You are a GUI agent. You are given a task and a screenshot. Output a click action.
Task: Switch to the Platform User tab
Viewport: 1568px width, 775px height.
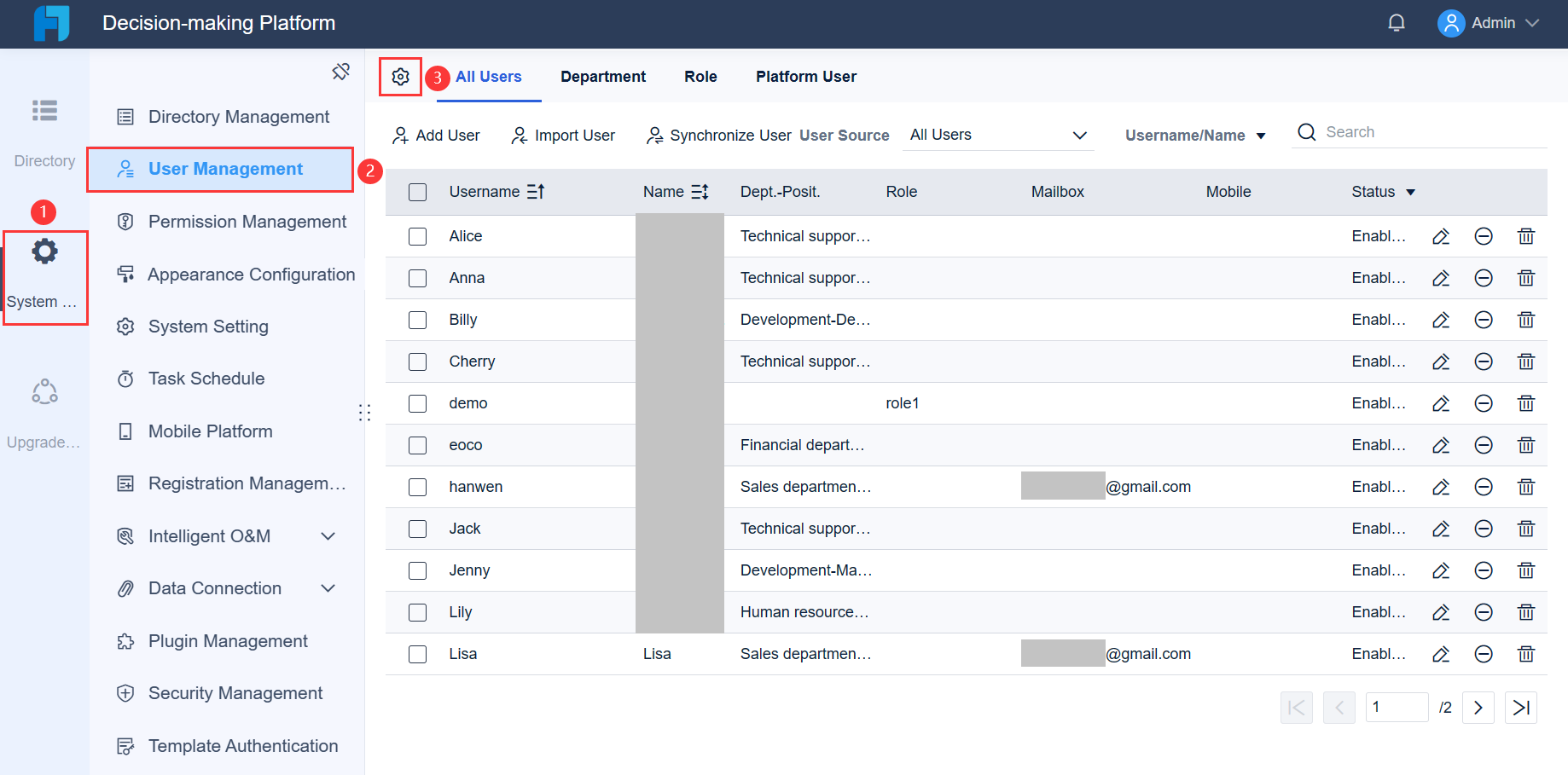pos(805,76)
